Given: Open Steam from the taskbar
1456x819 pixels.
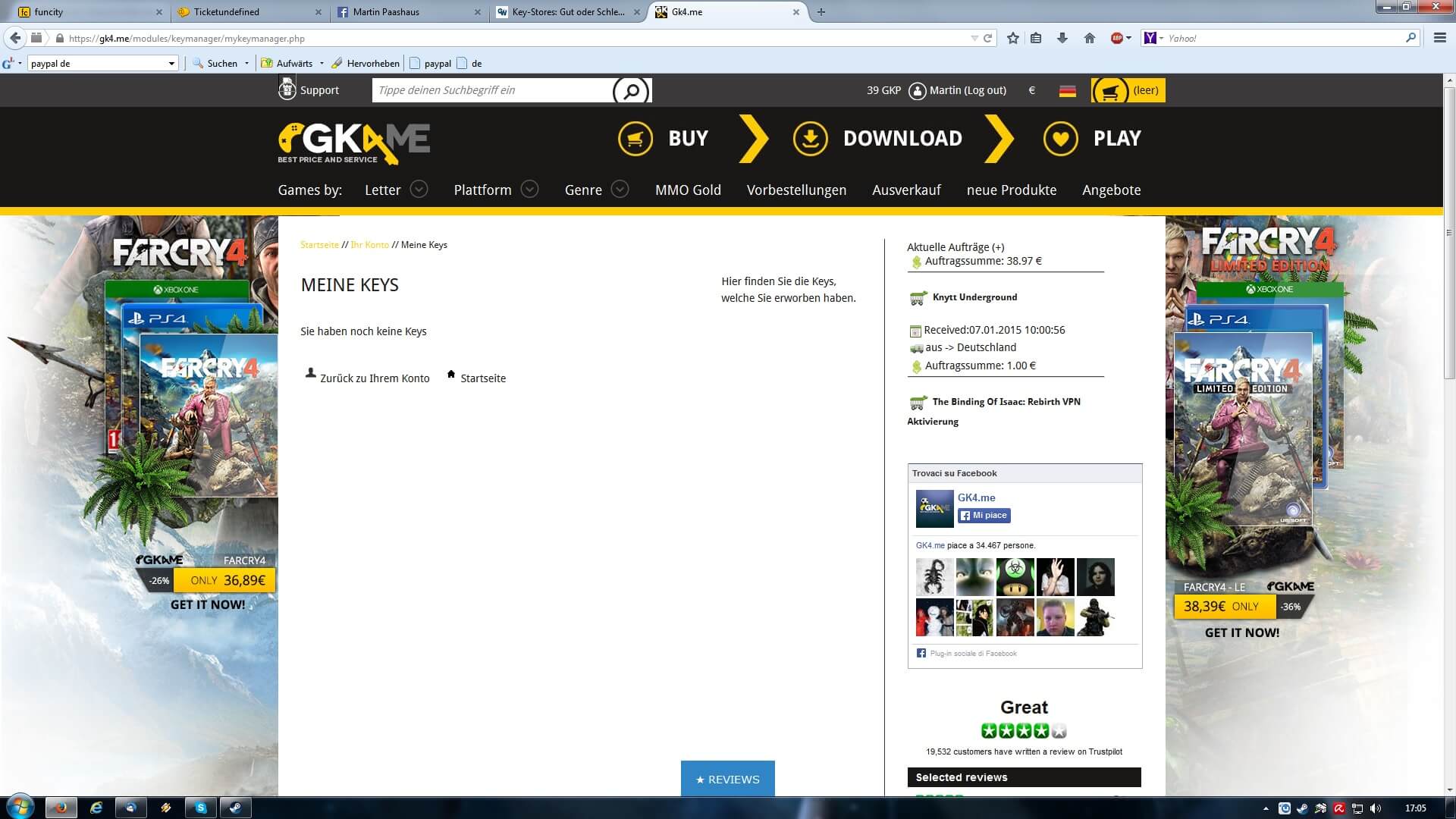Looking at the screenshot, I should [x=236, y=808].
